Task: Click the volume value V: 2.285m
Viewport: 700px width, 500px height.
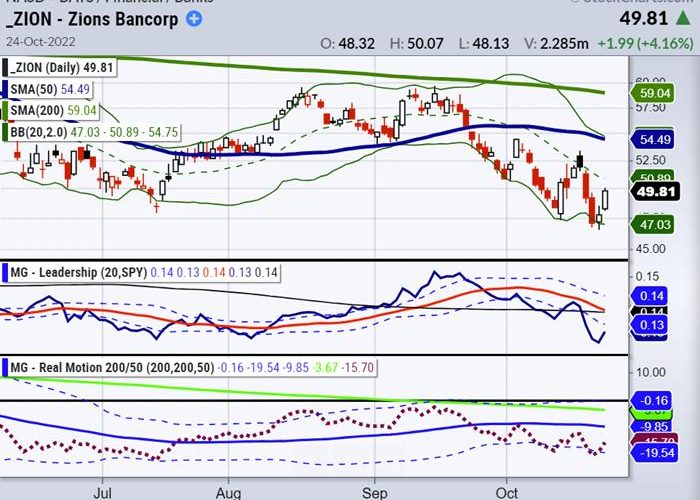Action: 556,43
